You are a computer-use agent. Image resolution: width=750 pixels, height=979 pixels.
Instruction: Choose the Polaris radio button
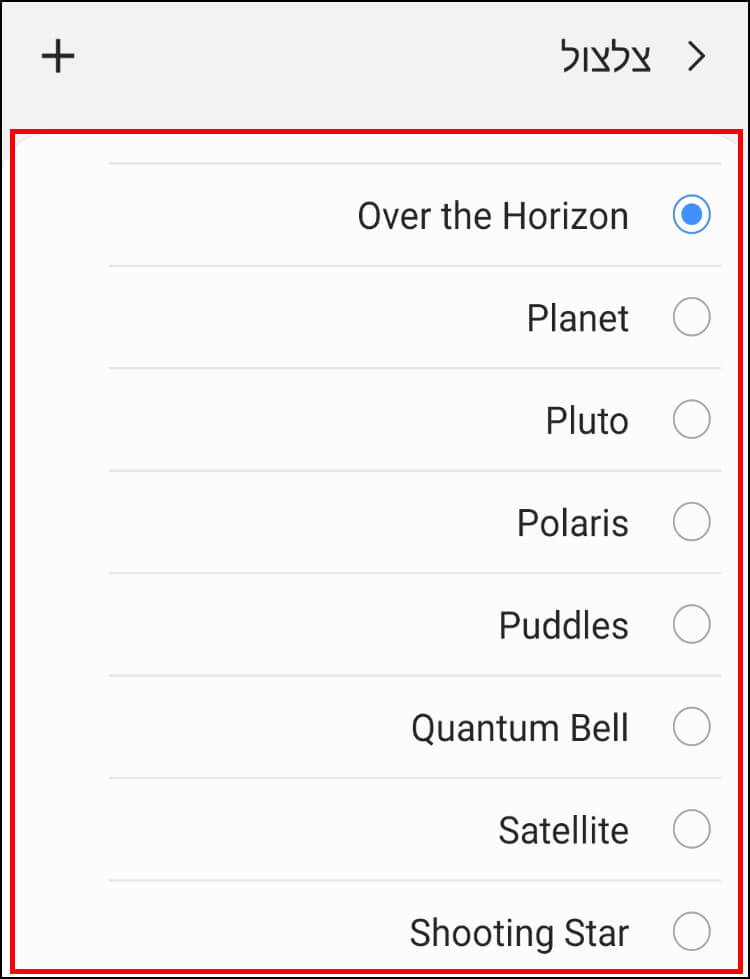point(691,522)
